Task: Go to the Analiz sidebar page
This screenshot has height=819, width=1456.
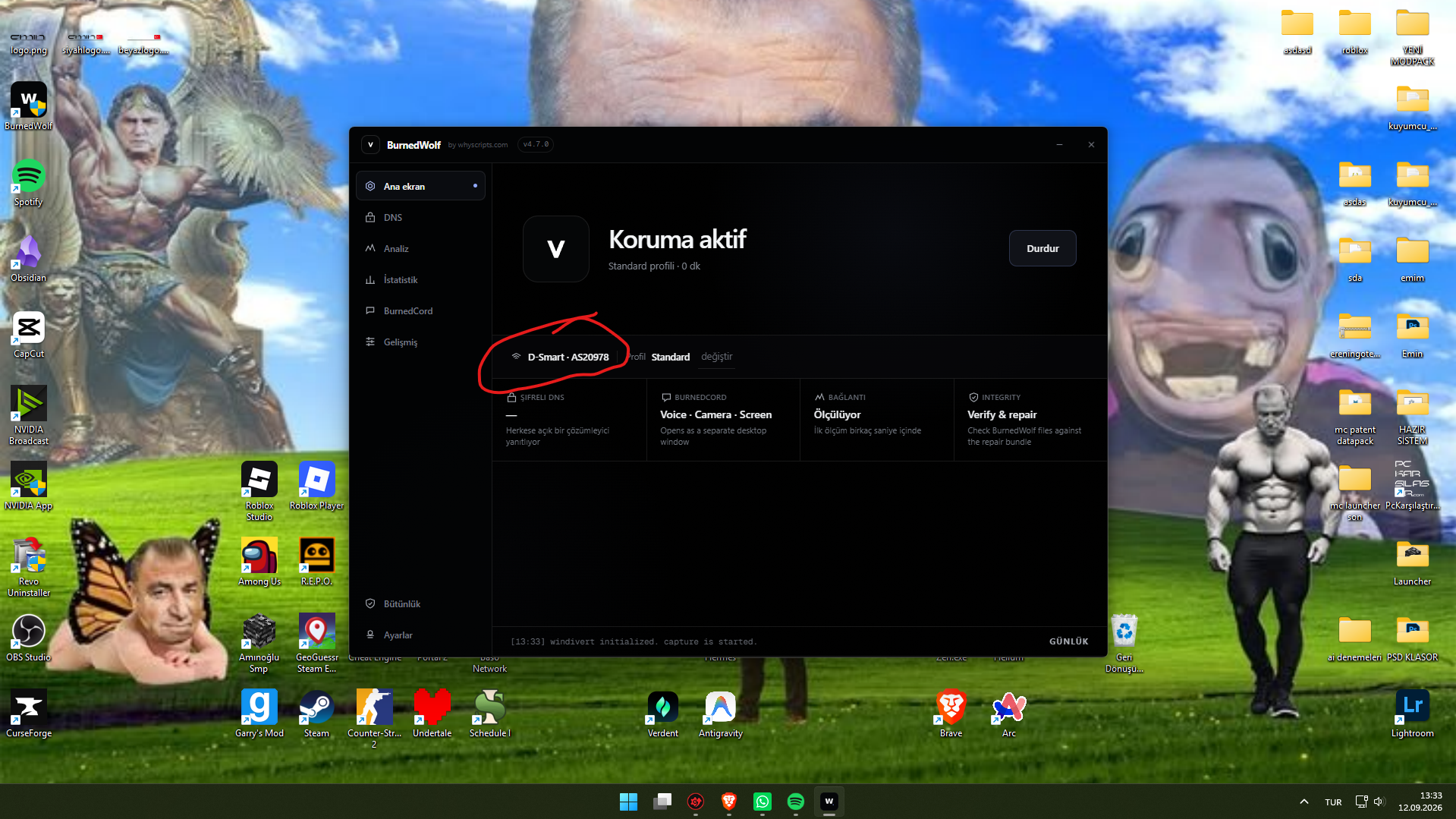Action: click(420, 248)
